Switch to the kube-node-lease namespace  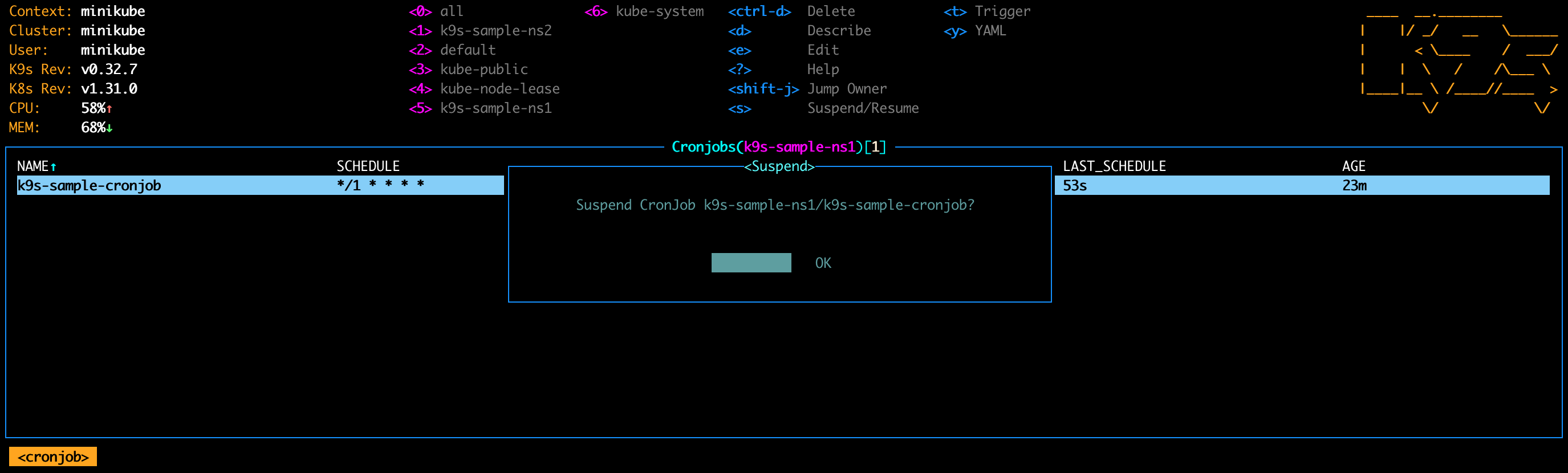[484, 89]
